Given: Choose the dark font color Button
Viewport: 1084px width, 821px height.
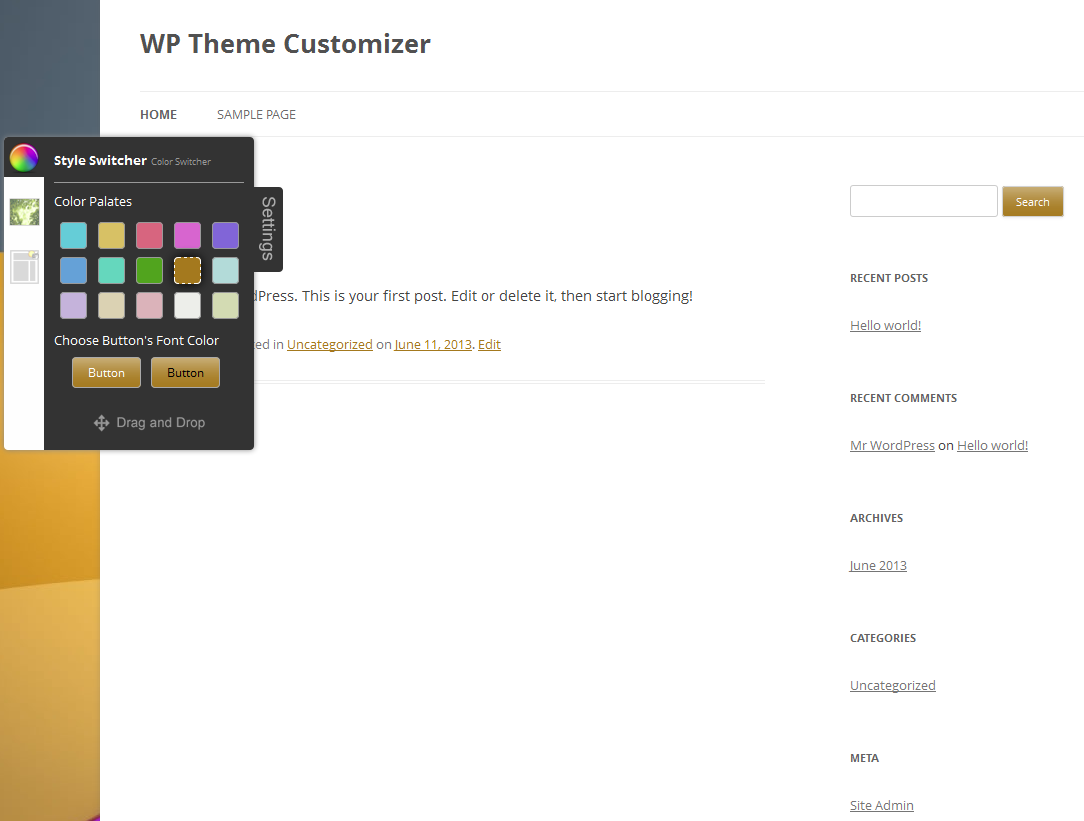Looking at the screenshot, I should tap(185, 372).
